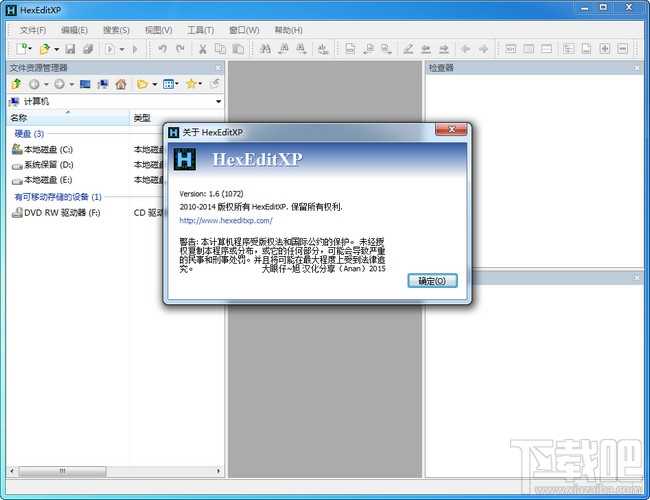Click the previous bookmark arrow icon
Image resolution: width=650 pixels, height=500 pixels.
[426, 49]
